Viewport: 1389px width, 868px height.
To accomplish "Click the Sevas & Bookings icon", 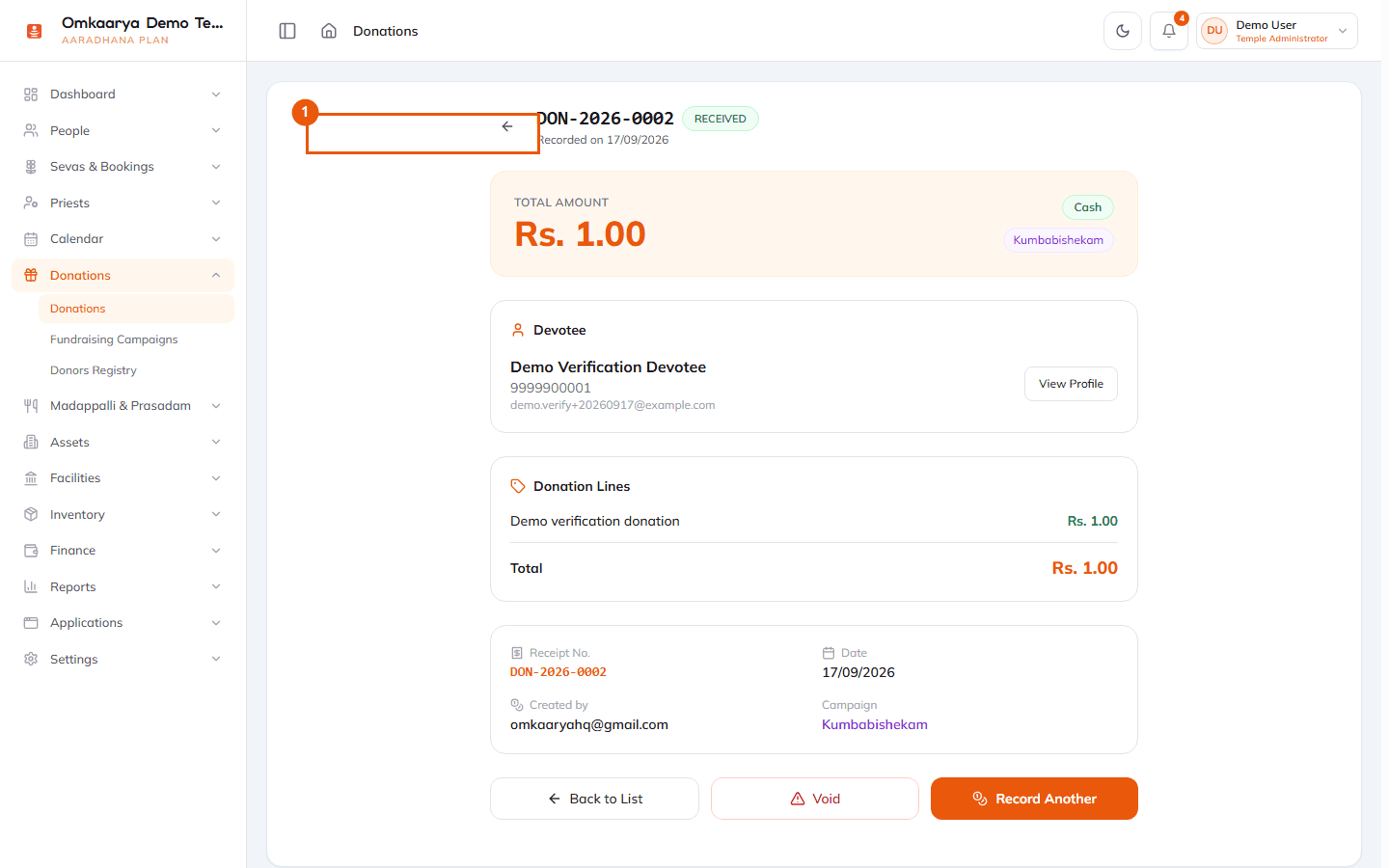I will [x=31, y=167].
